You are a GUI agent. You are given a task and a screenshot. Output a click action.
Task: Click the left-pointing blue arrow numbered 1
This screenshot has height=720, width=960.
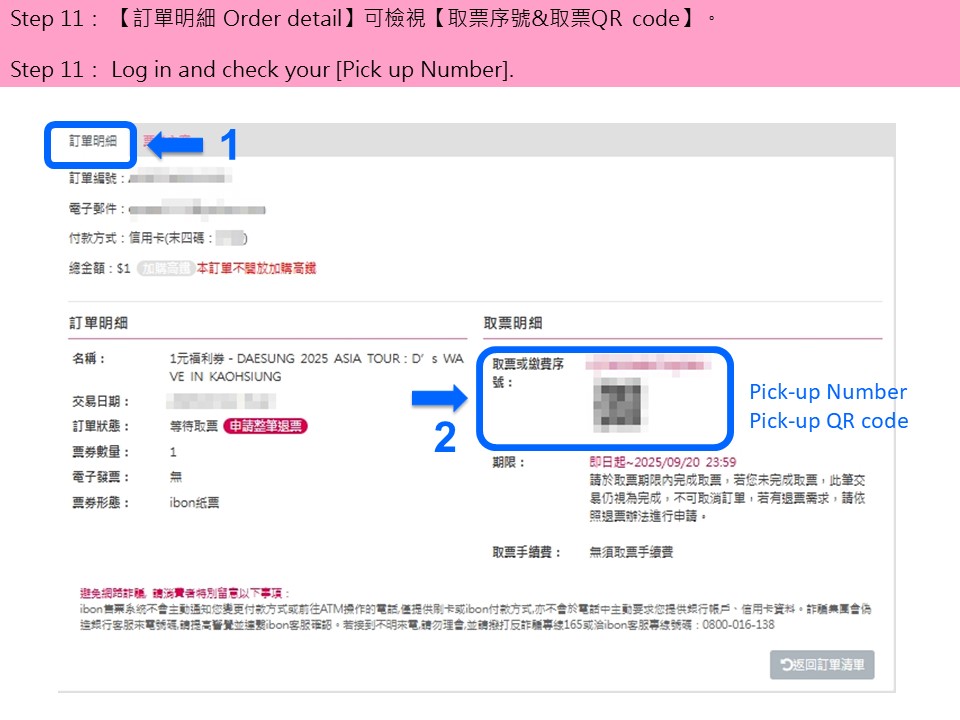coord(176,145)
